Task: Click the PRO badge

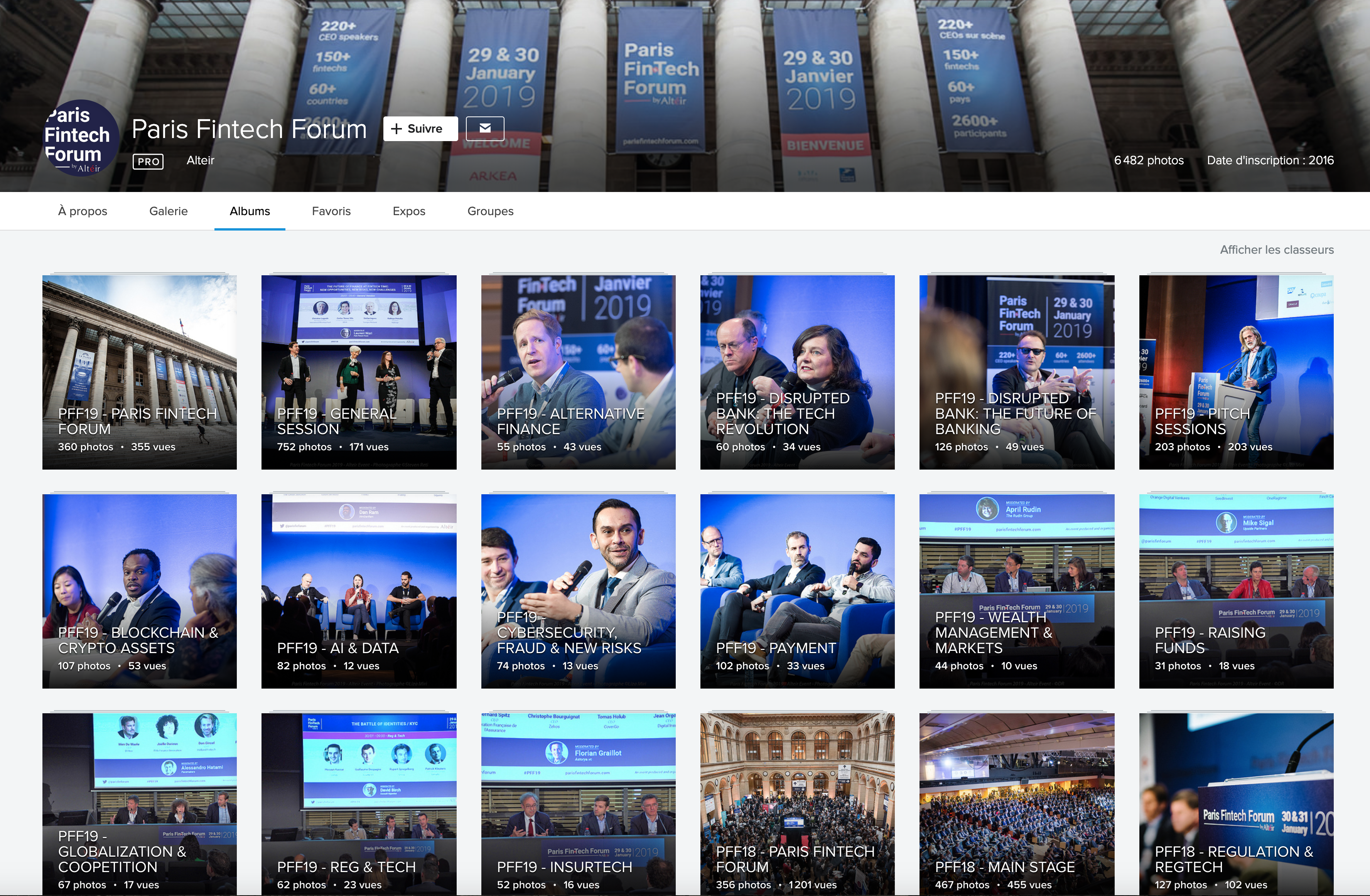Action: (x=148, y=162)
